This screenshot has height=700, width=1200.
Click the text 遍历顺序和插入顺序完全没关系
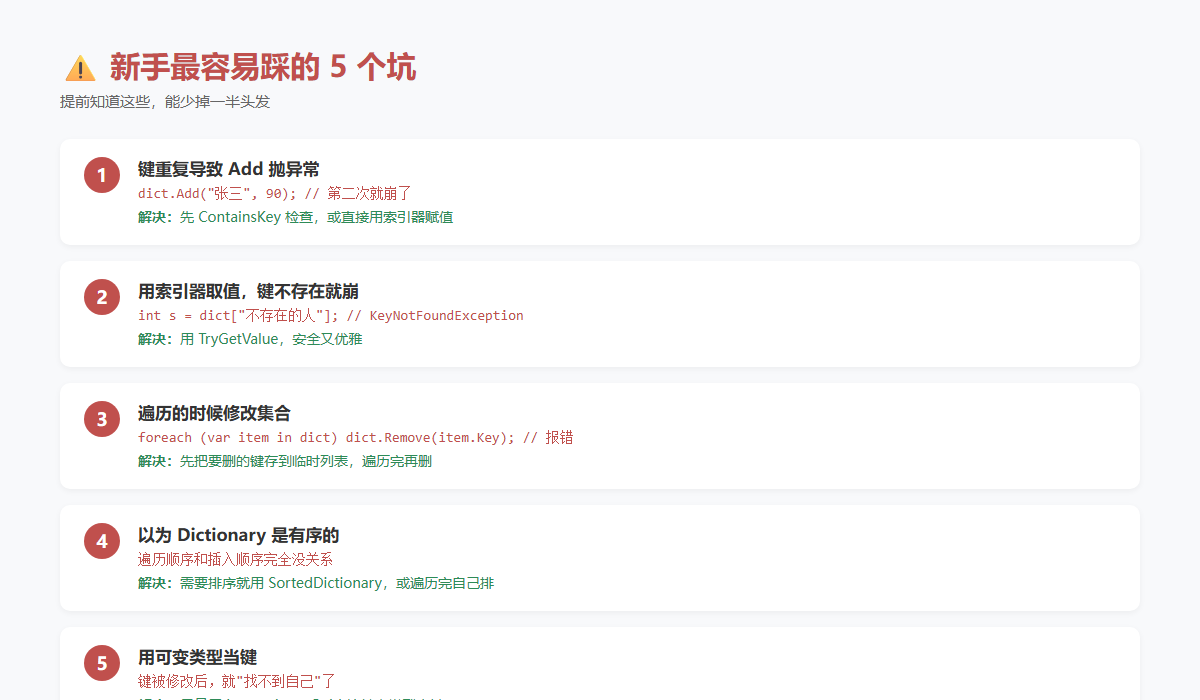[236, 560]
